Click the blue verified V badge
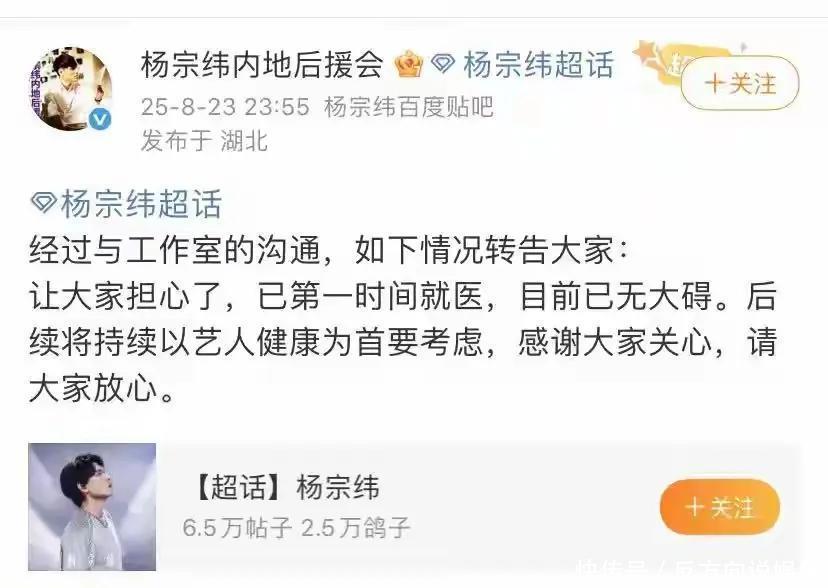 (99, 119)
